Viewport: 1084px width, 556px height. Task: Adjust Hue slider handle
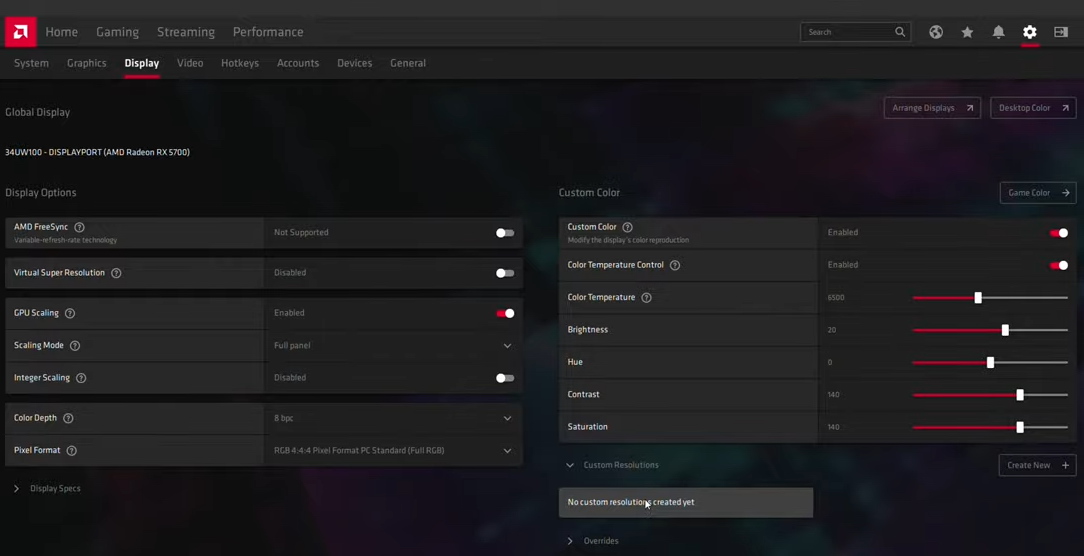pyautogui.click(x=990, y=362)
